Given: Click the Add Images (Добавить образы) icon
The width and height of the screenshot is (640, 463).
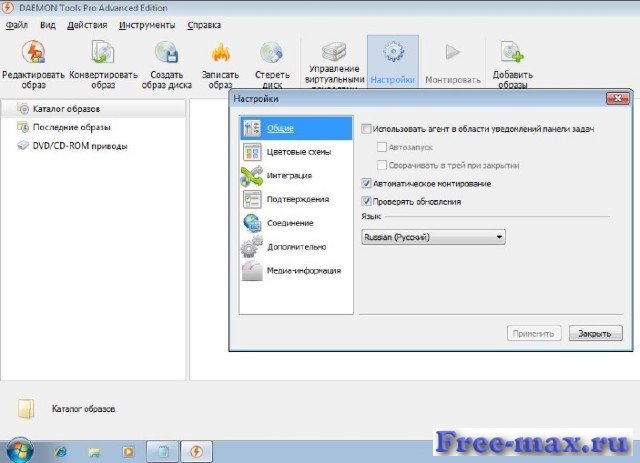Looking at the screenshot, I should point(513,52).
